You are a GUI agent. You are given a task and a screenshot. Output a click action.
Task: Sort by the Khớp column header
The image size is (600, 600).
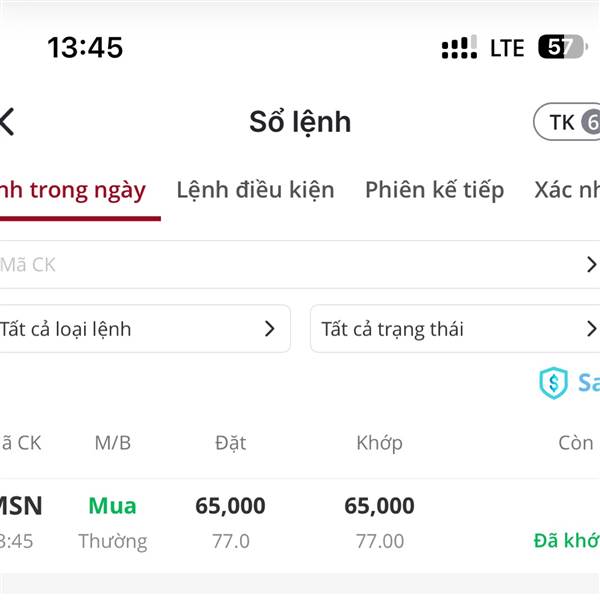tap(379, 443)
